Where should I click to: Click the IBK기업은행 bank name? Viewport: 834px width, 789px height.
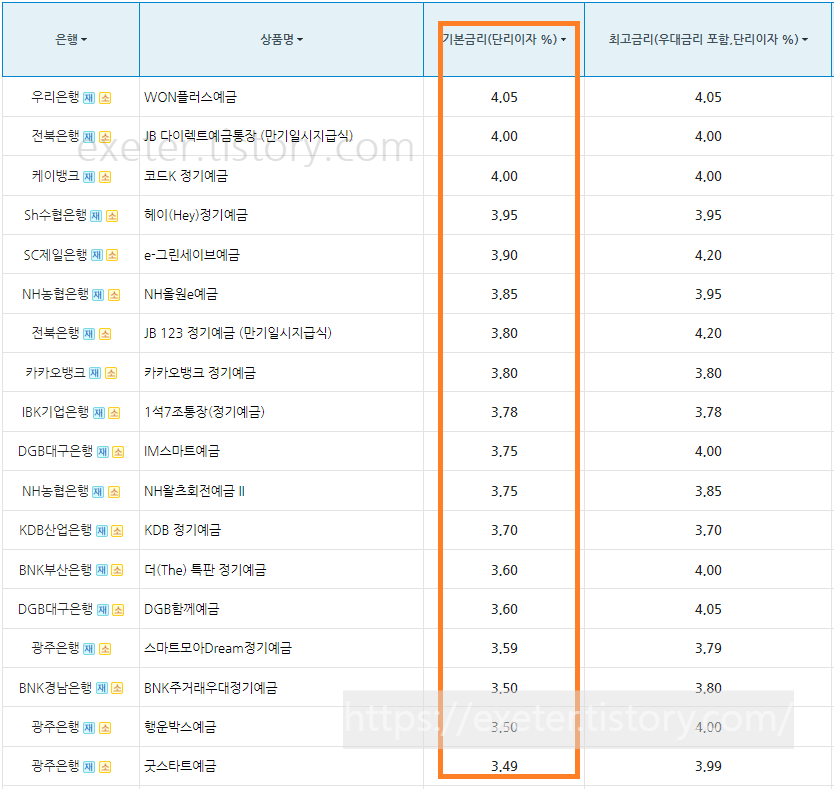(55, 412)
